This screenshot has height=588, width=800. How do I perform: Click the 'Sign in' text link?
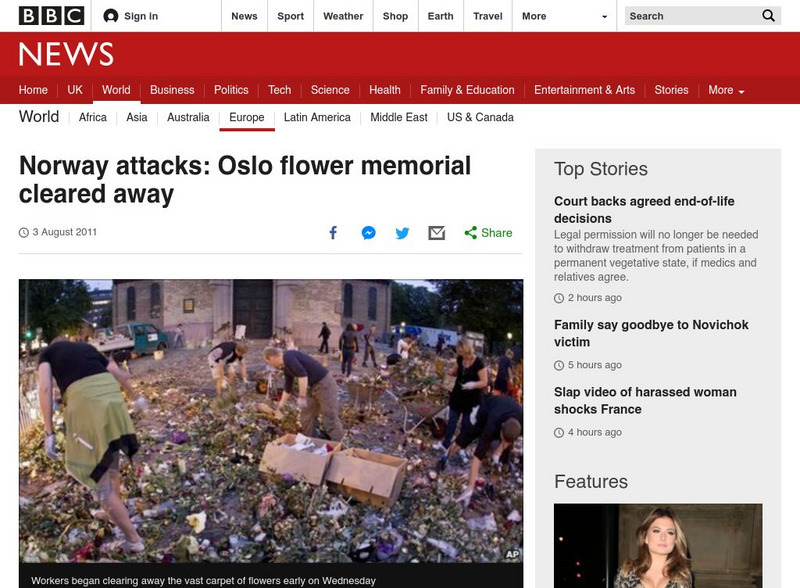pos(141,16)
